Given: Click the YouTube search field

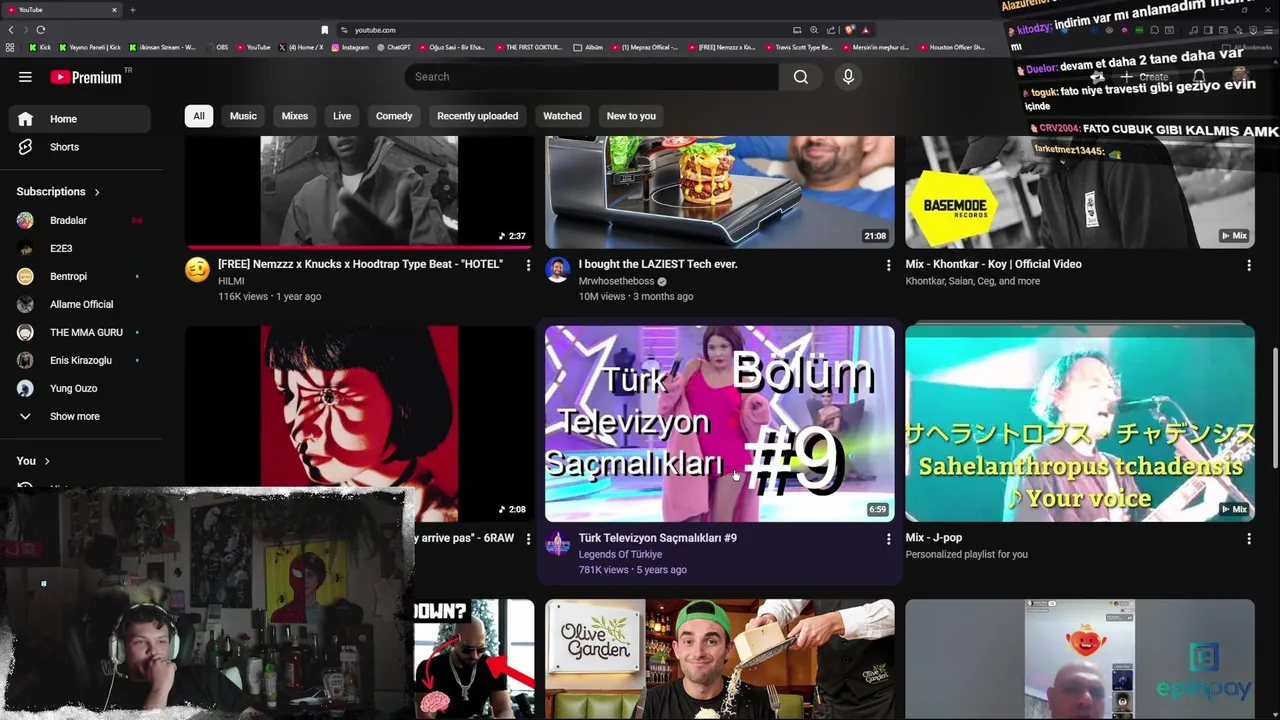Looking at the screenshot, I should click(x=592, y=77).
